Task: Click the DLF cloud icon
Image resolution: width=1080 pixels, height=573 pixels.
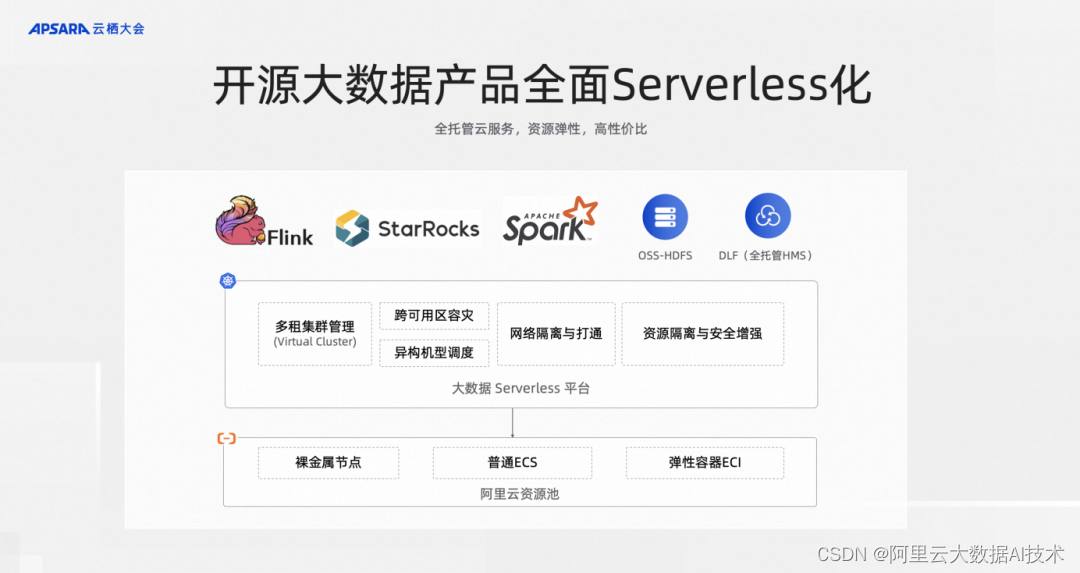Action: tap(767, 216)
